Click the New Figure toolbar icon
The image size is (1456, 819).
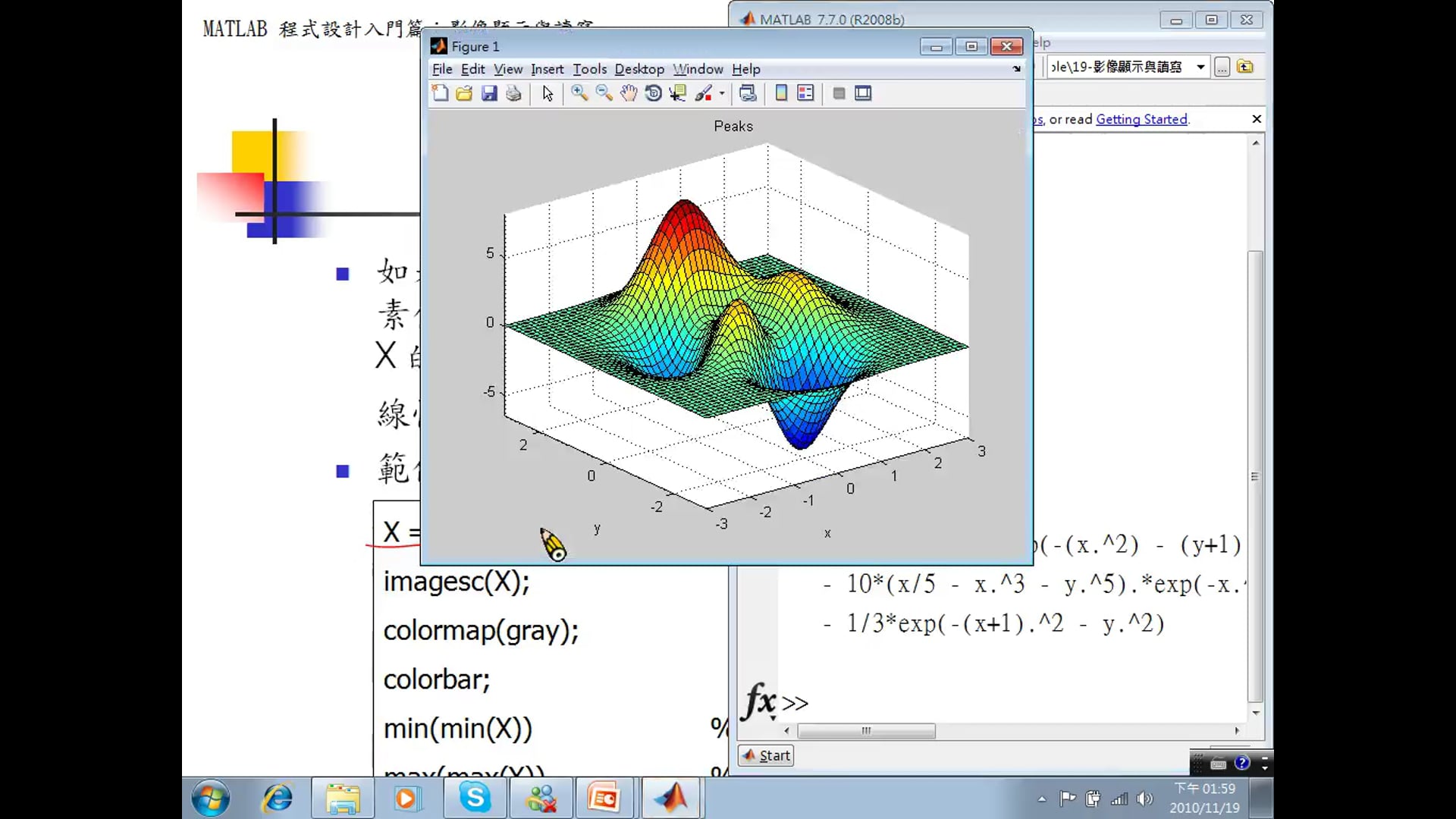coord(440,93)
